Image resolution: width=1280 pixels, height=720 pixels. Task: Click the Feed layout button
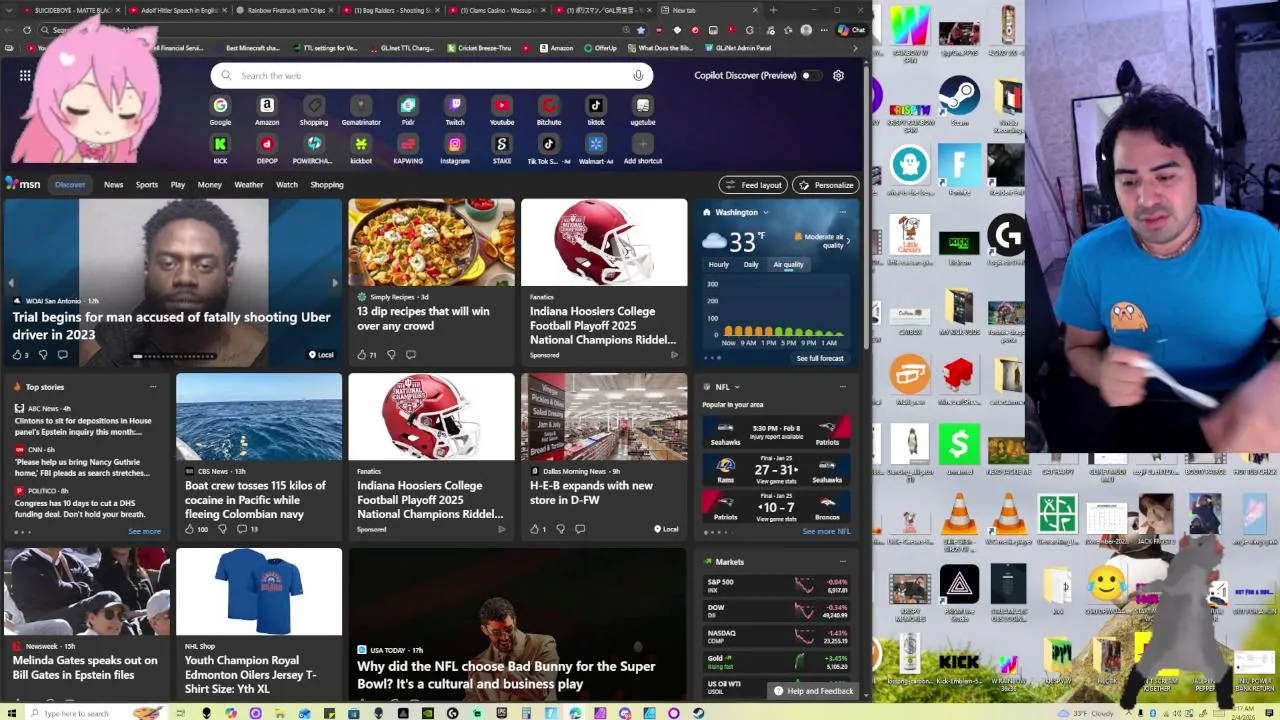pos(753,185)
